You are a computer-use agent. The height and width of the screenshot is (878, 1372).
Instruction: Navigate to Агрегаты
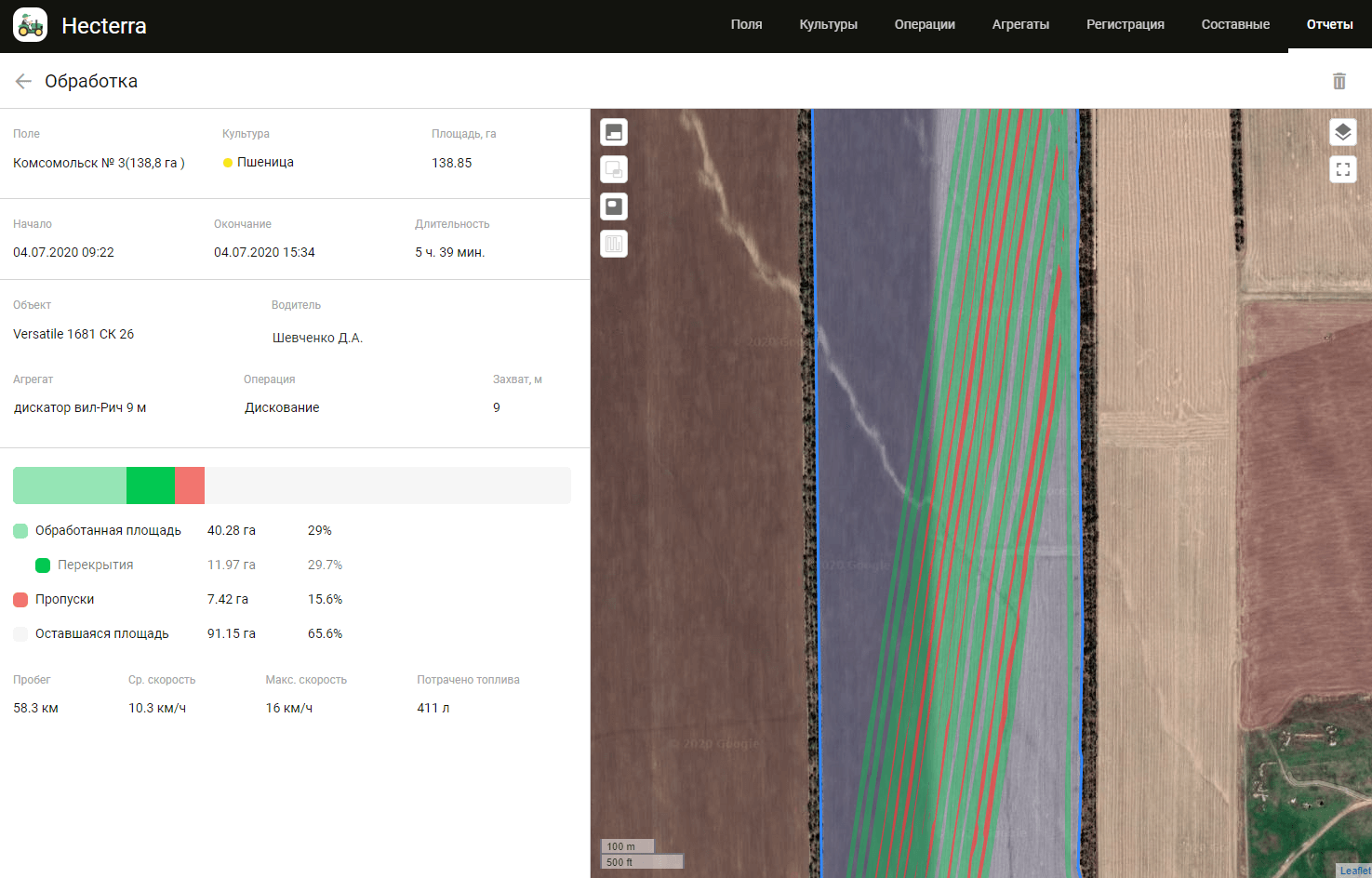pyautogui.click(x=1020, y=25)
